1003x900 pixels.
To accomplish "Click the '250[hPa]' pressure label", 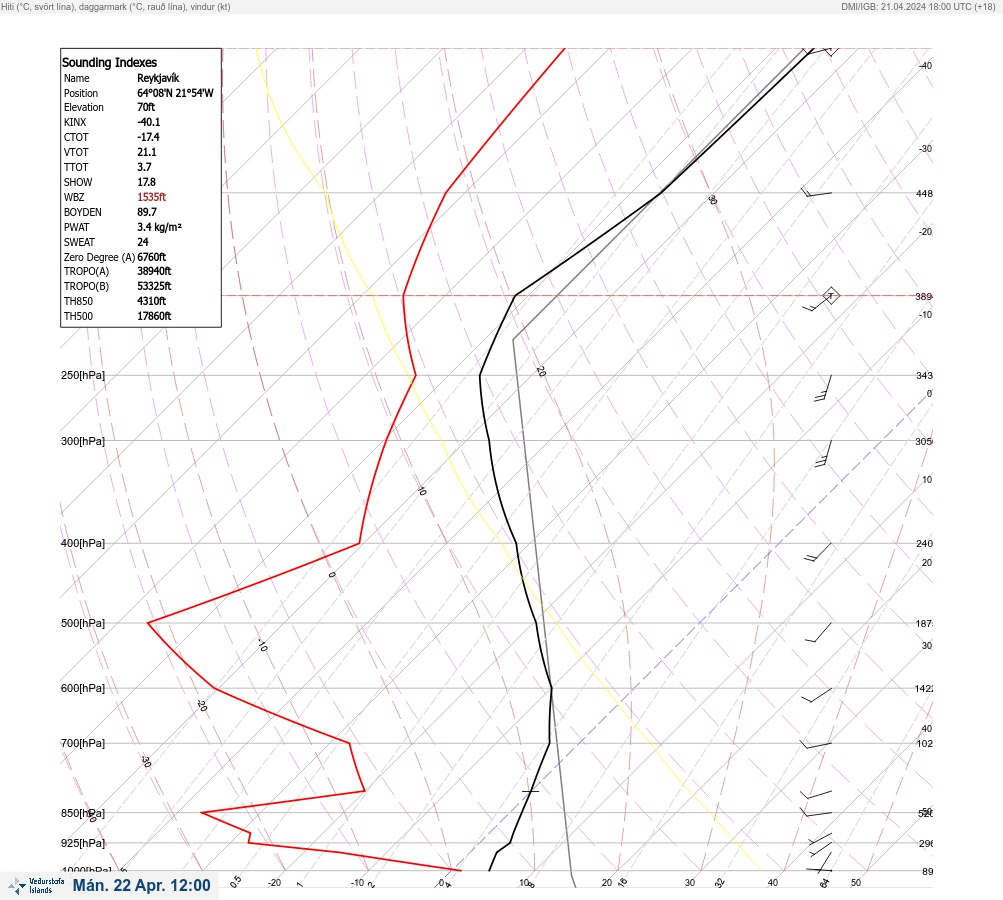I will point(83,375).
